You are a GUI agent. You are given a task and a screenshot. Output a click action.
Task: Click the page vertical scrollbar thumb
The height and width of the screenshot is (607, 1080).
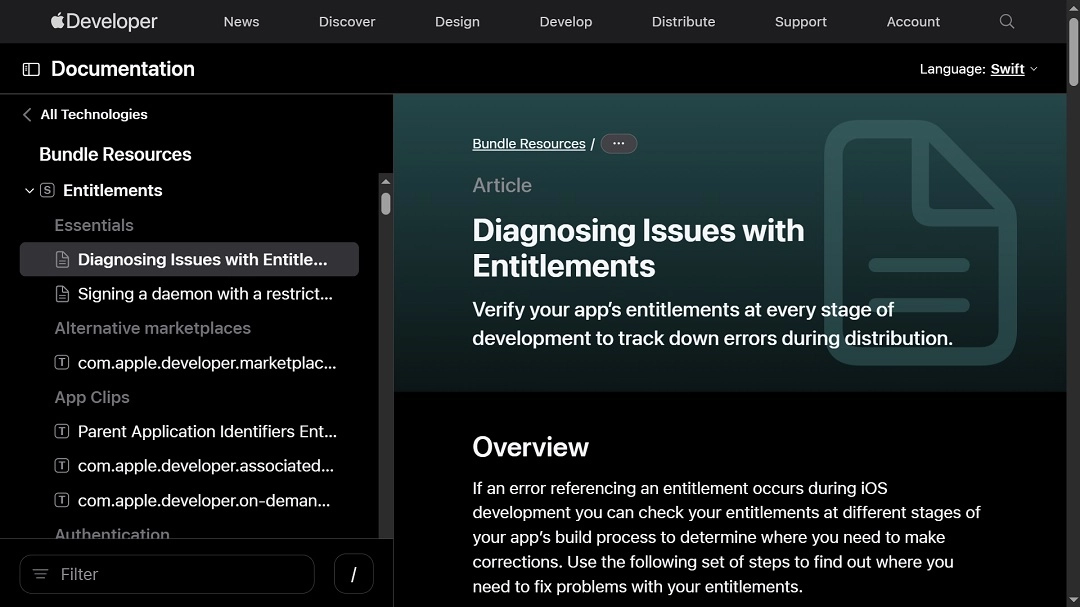[x=1073, y=52]
